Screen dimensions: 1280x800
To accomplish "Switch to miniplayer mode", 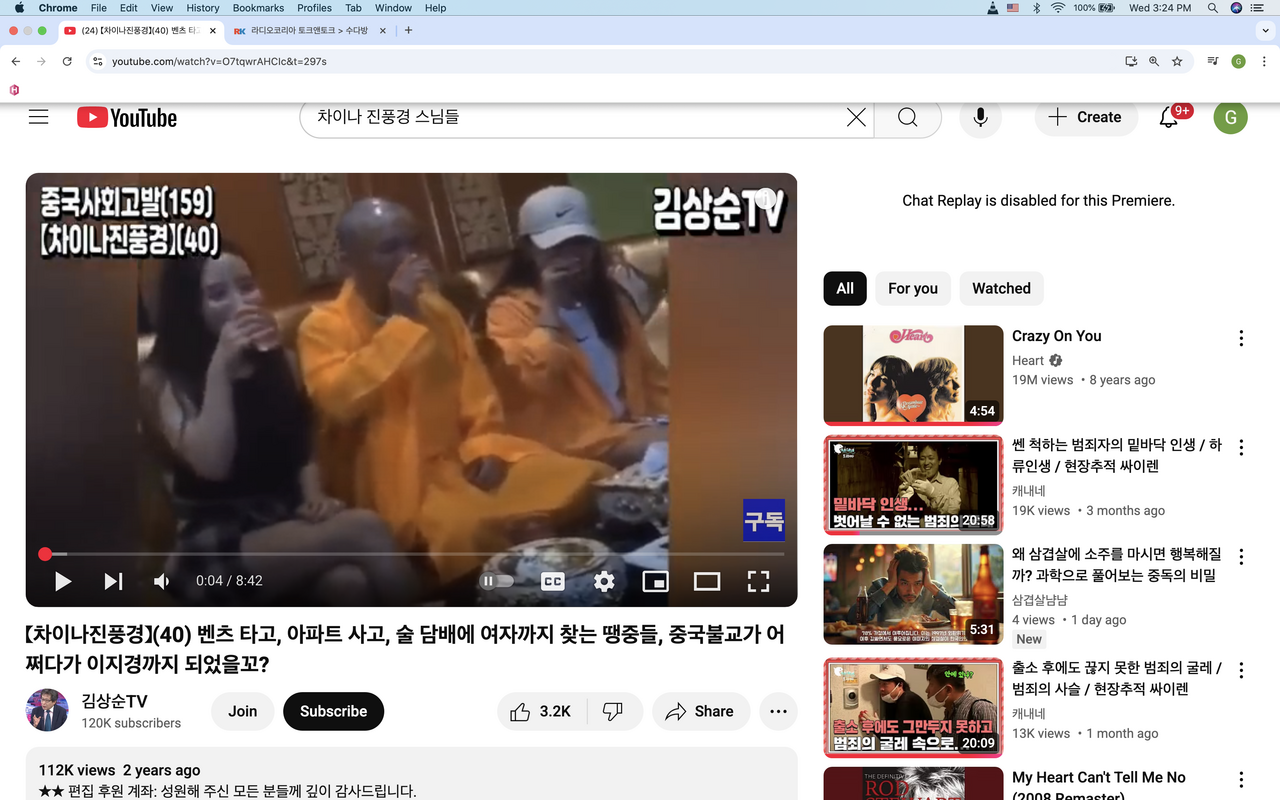I will (655, 581).
